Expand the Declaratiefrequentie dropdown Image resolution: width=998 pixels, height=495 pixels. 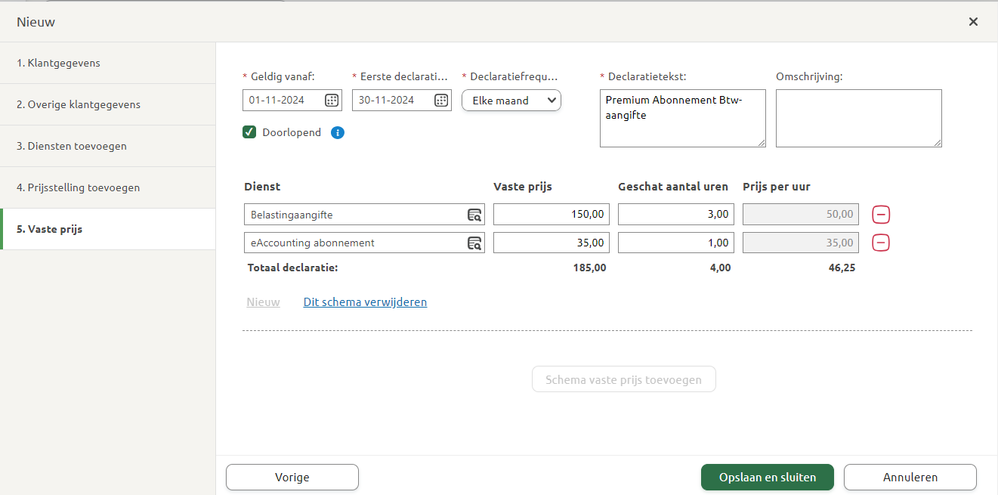coord(511,100)
